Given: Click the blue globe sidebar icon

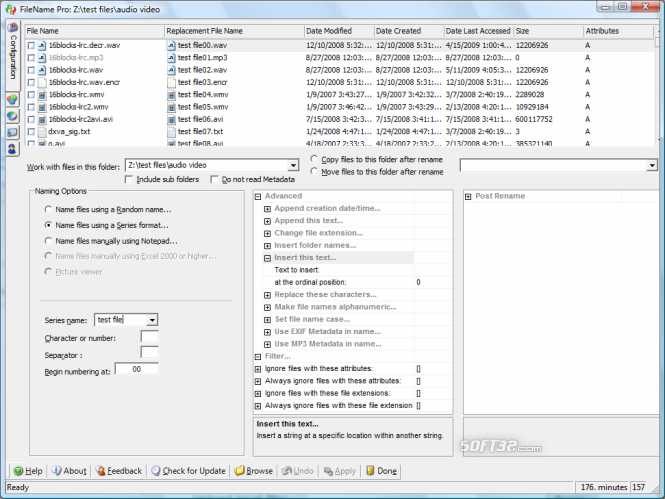Looking at the screenshot, I should (12, 116).
